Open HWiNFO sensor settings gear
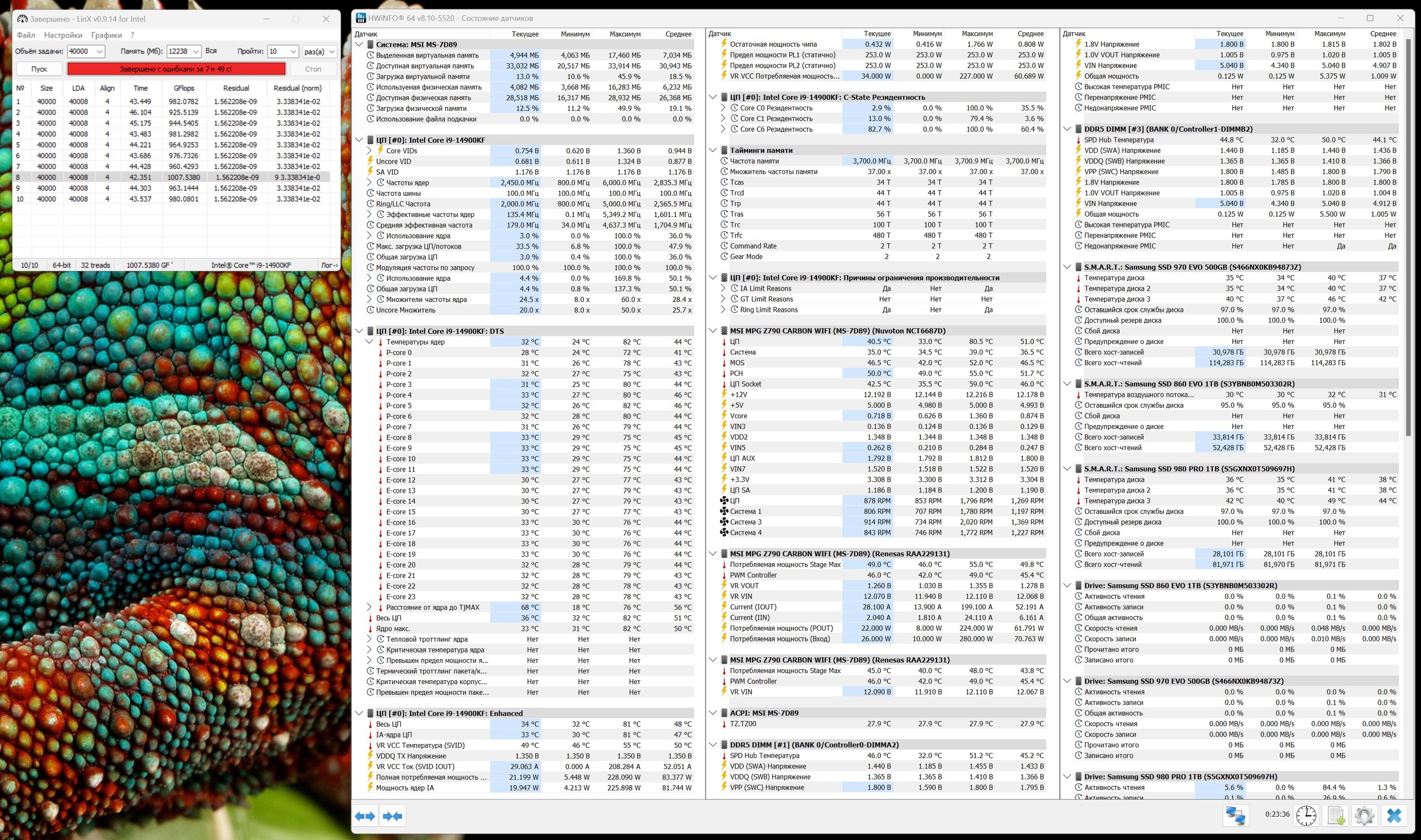This screenshot has width=1421, height=840. (x=1364, y=816)
